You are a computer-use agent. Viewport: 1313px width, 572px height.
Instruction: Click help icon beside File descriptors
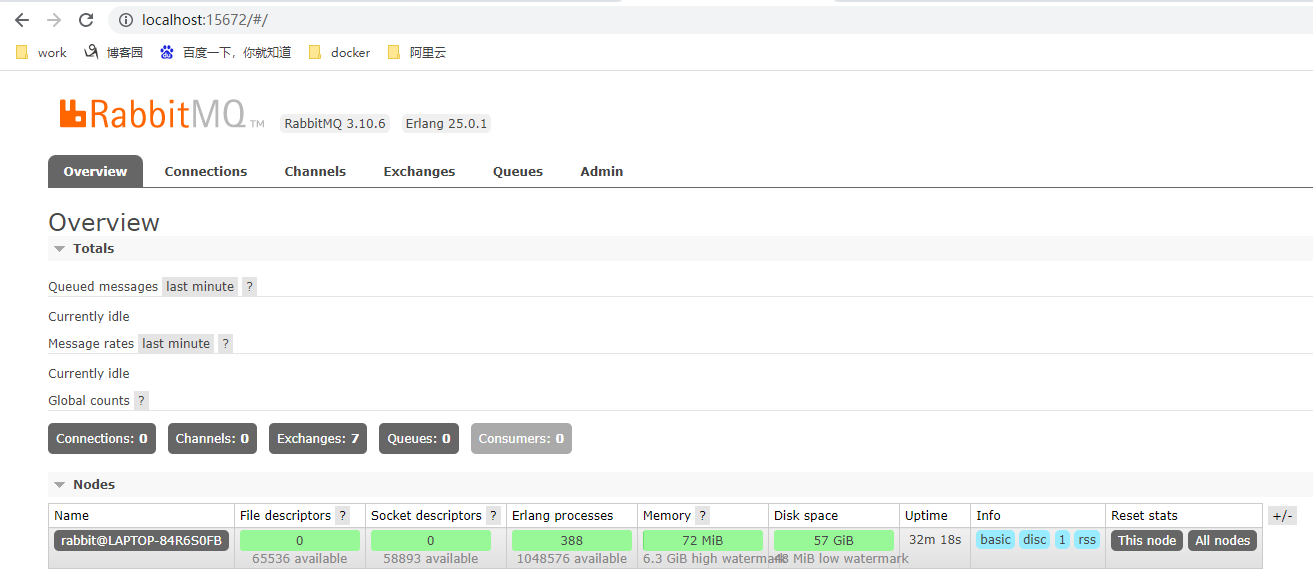point(343,516)
